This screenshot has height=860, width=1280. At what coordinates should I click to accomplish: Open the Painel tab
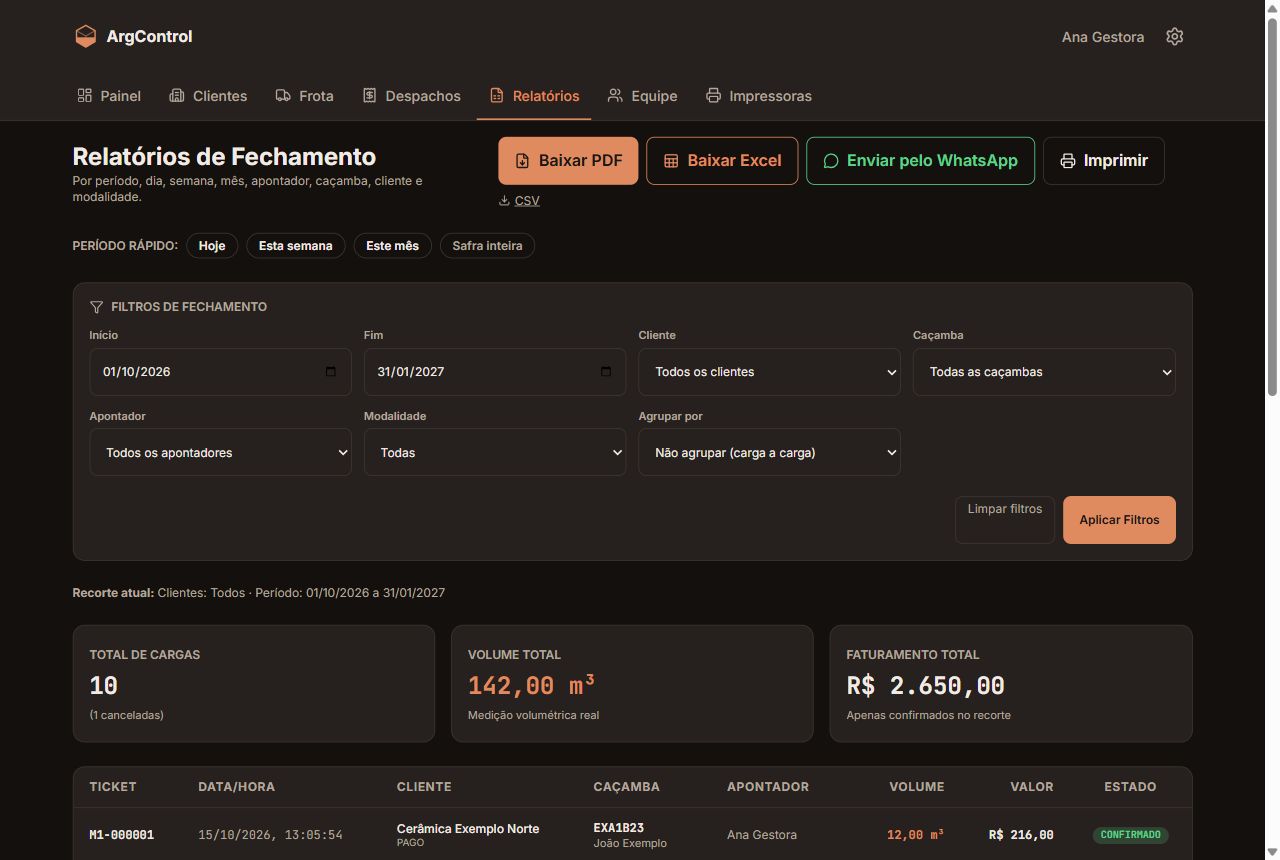(109, 96)
